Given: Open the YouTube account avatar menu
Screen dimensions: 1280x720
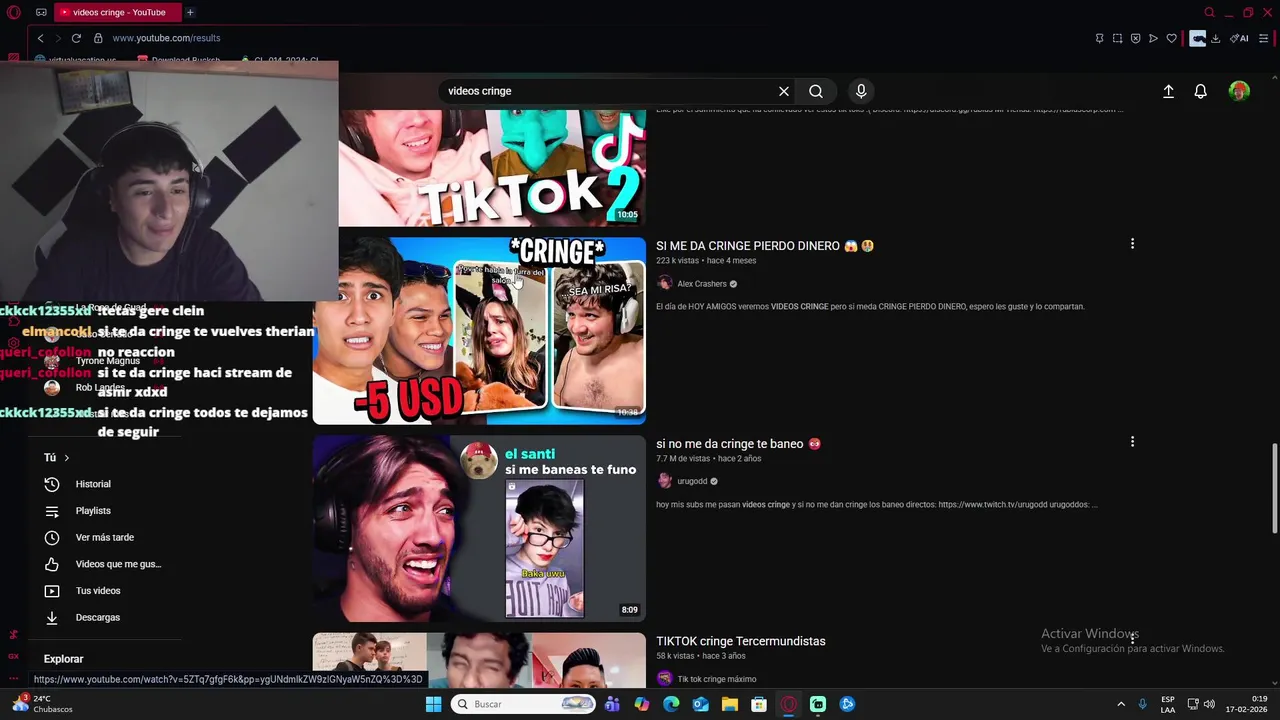Looking at the screenshot, I should coord(1239,91).
